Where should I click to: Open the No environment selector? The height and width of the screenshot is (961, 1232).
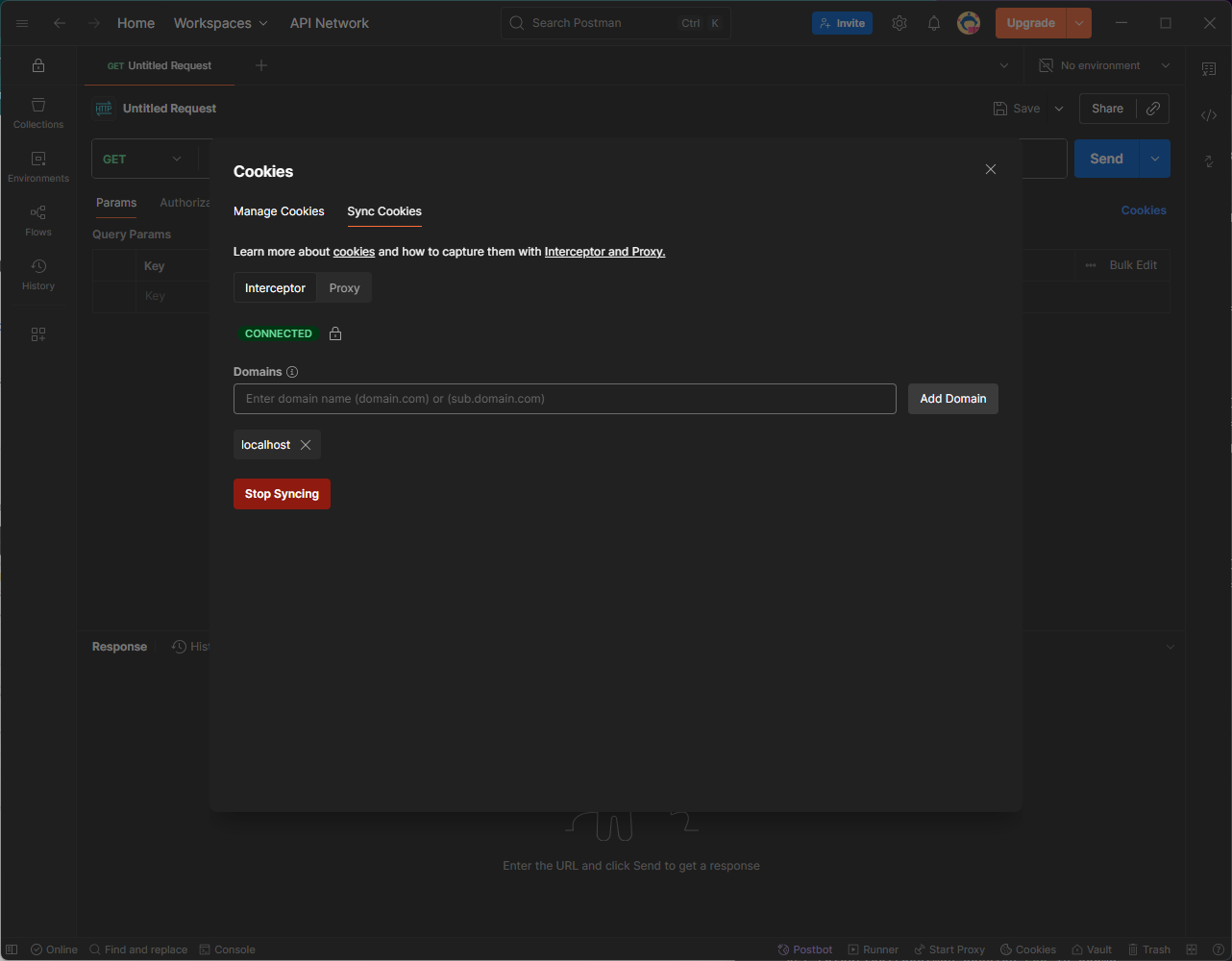tap(1104, 65)
